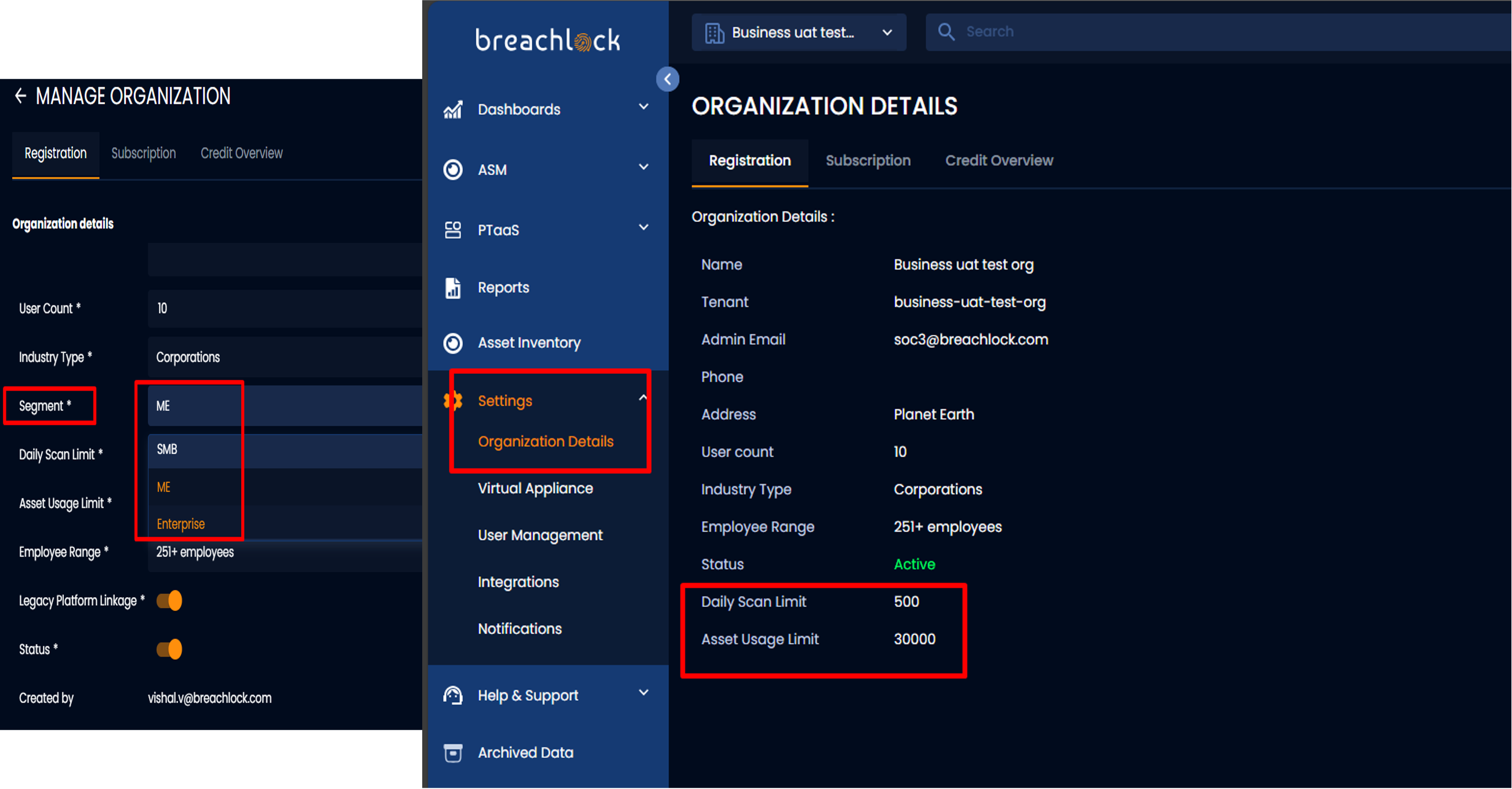Select SMB in the Segment list
Screen dimensions: 1512x789
point(285,450)
